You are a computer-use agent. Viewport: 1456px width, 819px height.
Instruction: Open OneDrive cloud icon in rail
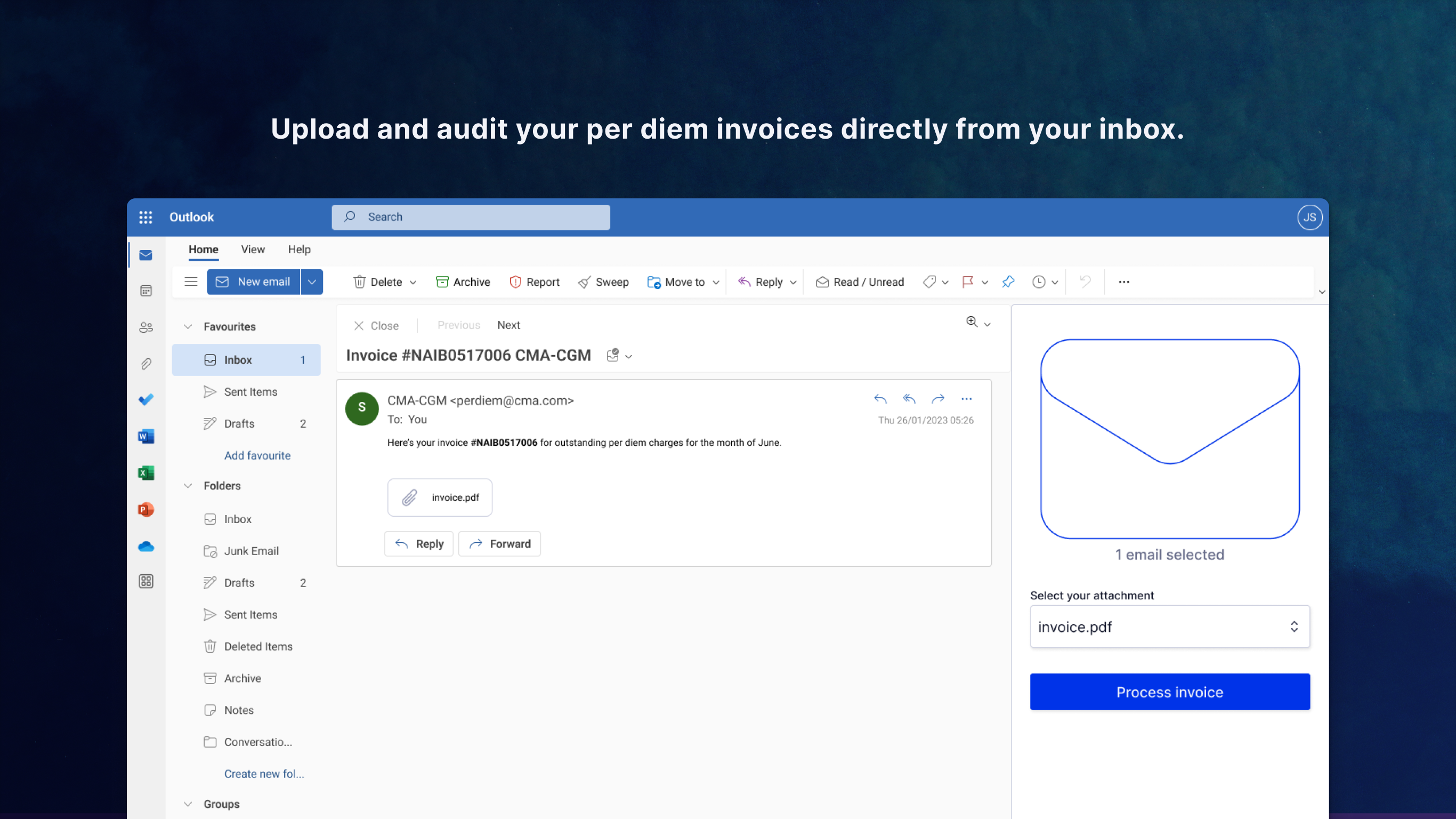pos(146,547)
